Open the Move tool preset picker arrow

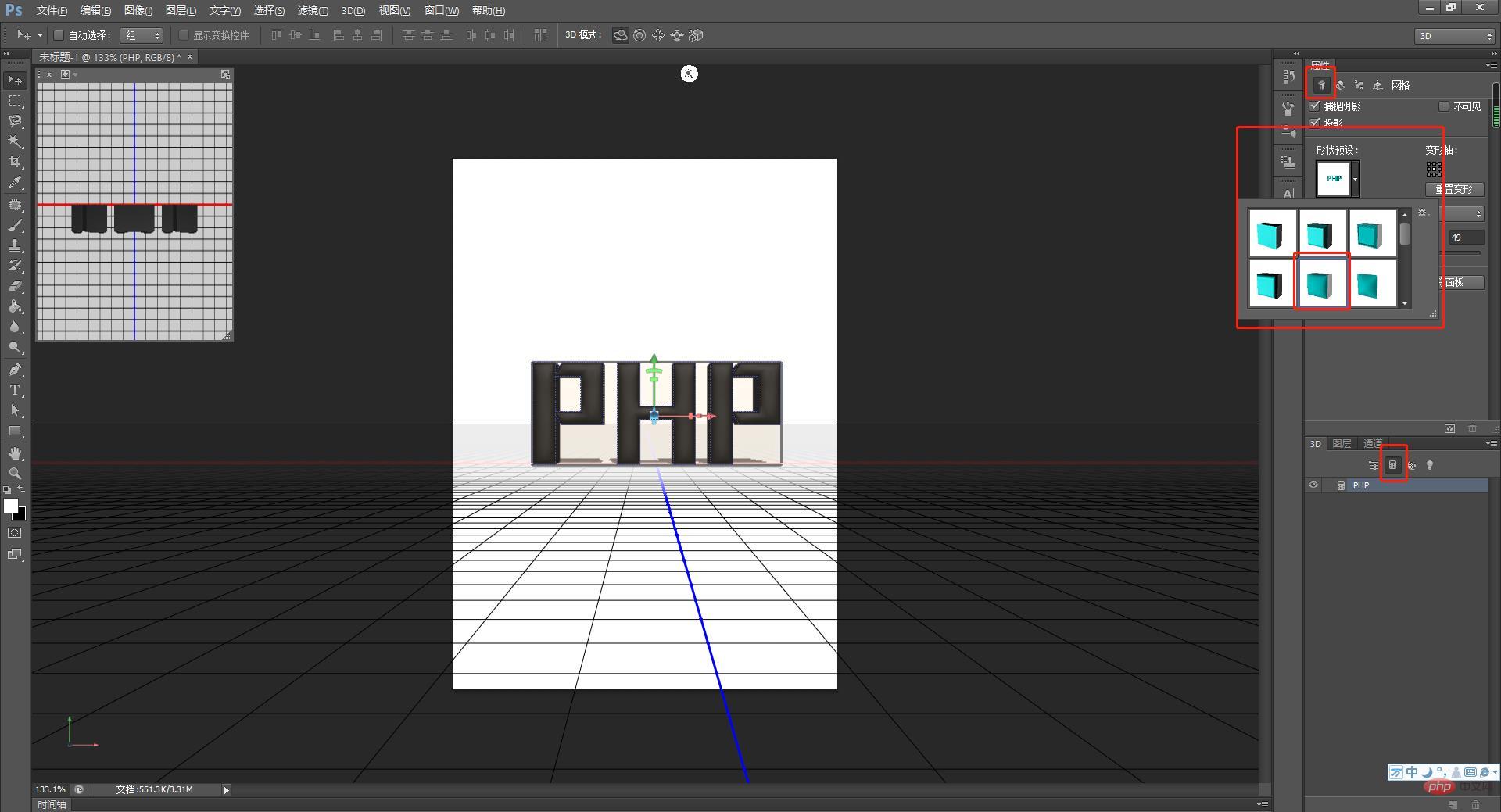pos(40,35)
